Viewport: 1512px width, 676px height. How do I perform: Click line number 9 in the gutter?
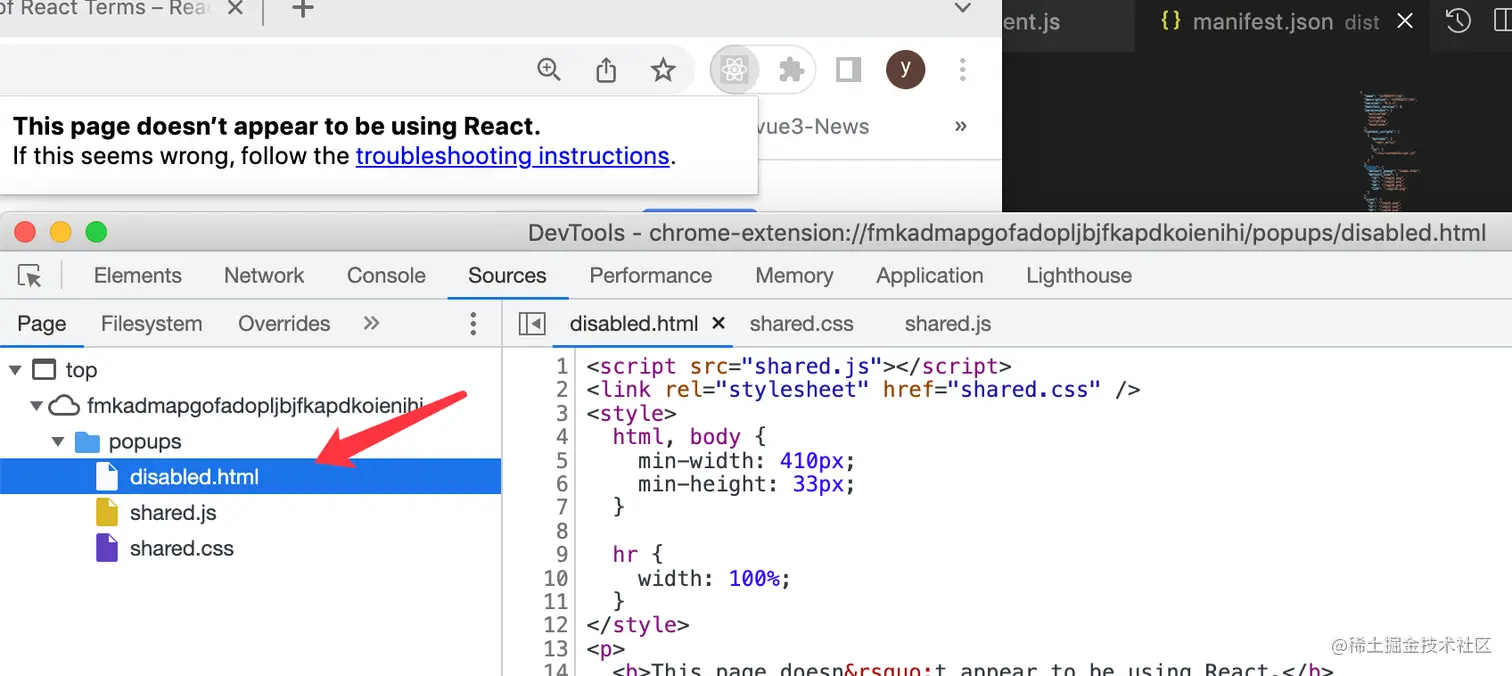(x=561, y=554)
